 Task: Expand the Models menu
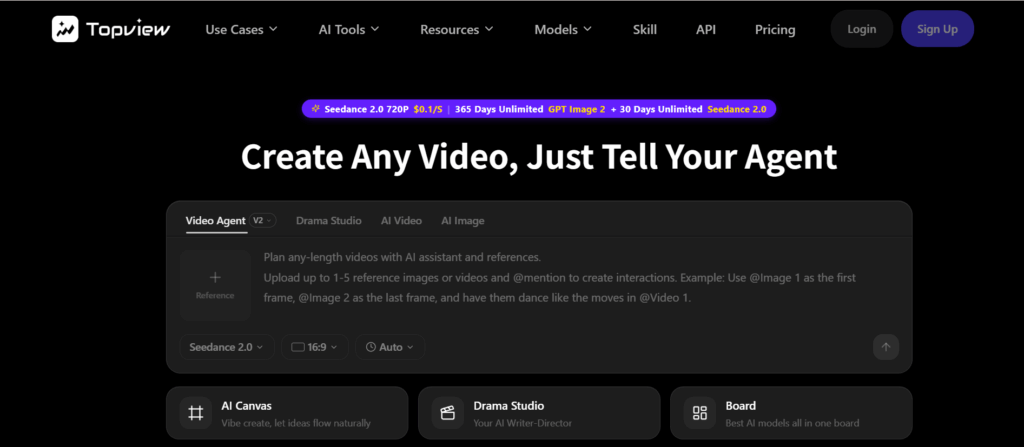pos(563,29)
